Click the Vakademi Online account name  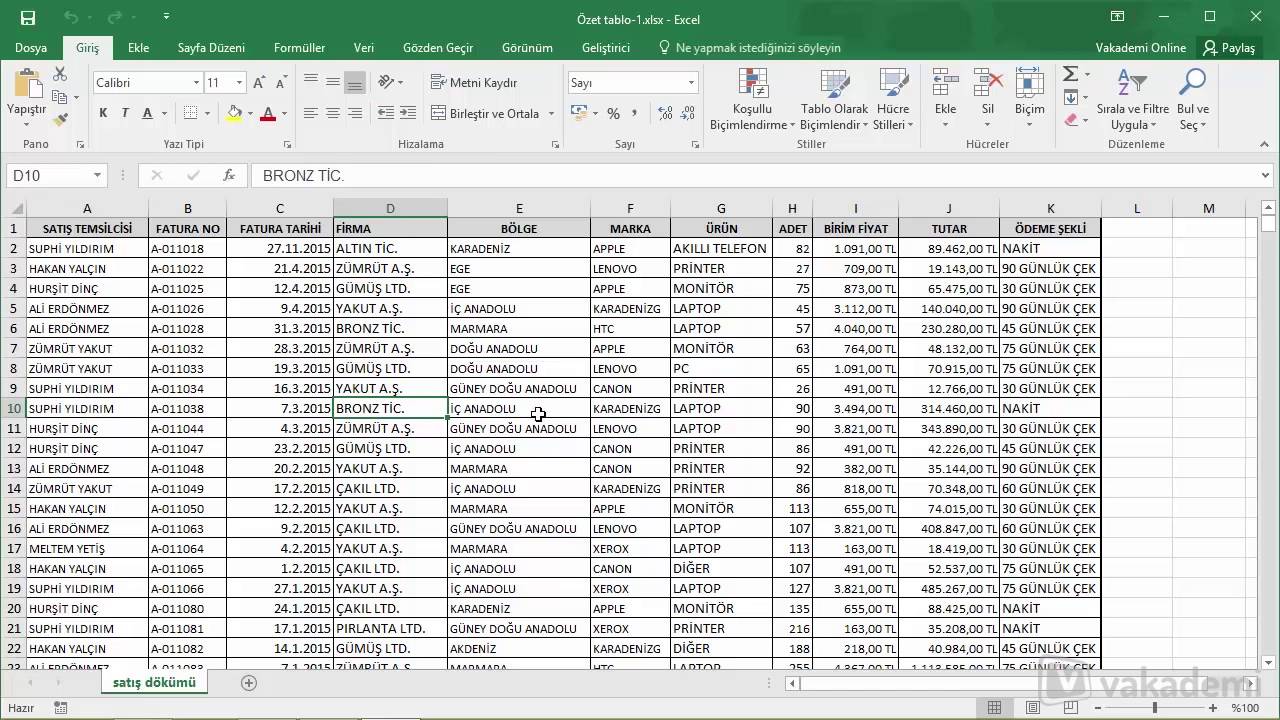(1140, 47)
